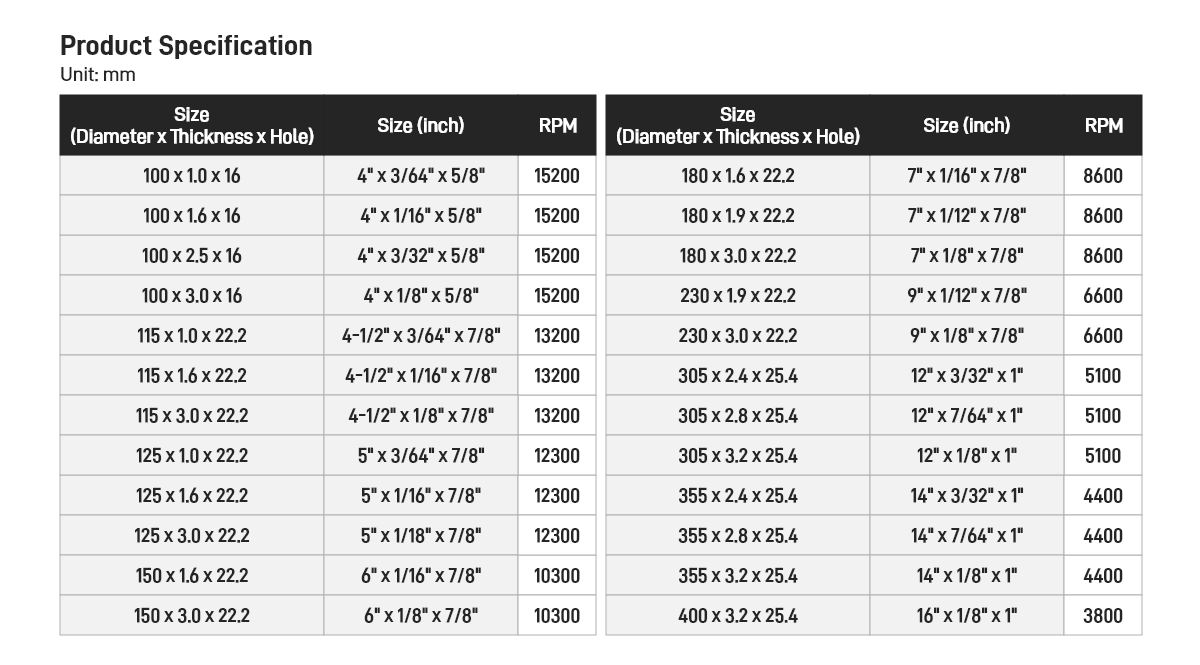
Task: Click the left table's "Size (Diameter x Thickness x Hole)" header
Action: point(192,126)
